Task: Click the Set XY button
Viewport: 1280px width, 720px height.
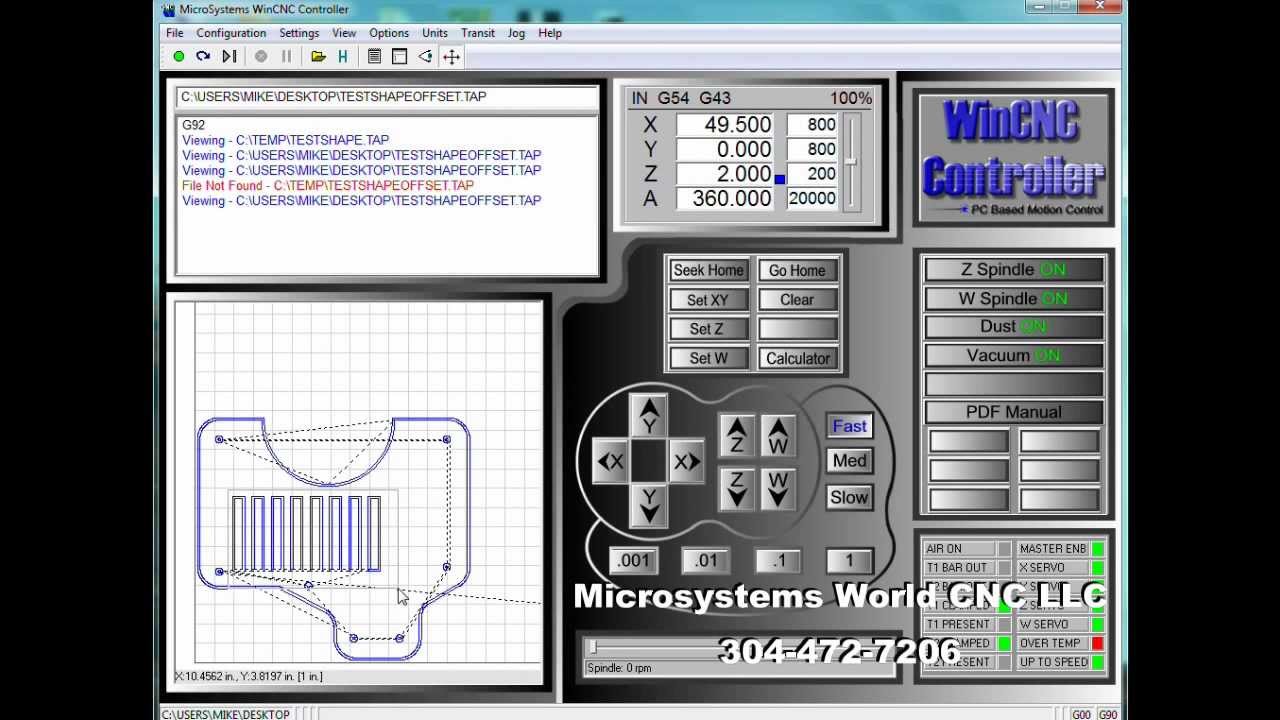Action: click(708, 300)
